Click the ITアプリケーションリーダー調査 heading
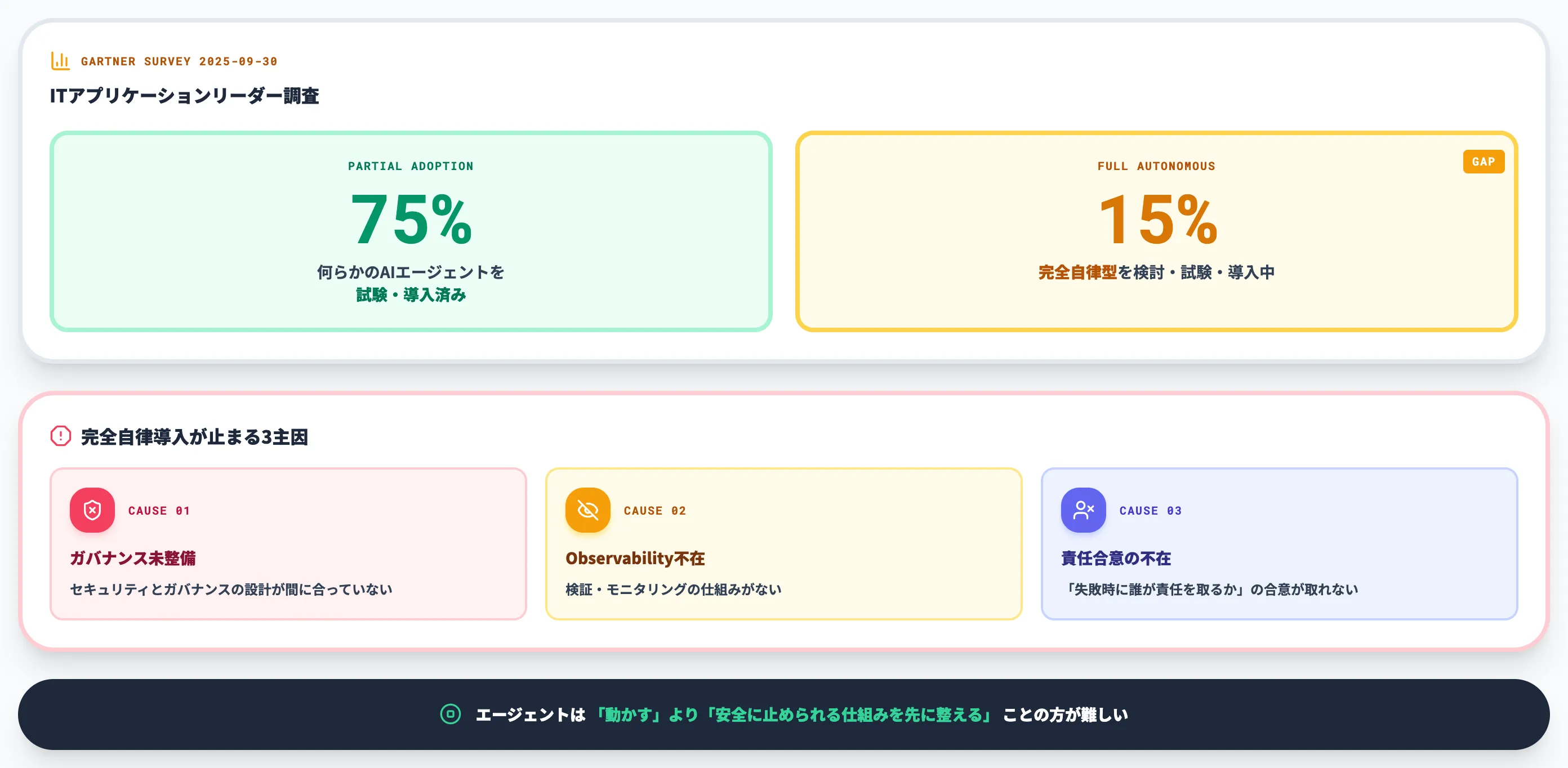The height and width of the screenshot is (768, 1568). 184,96
